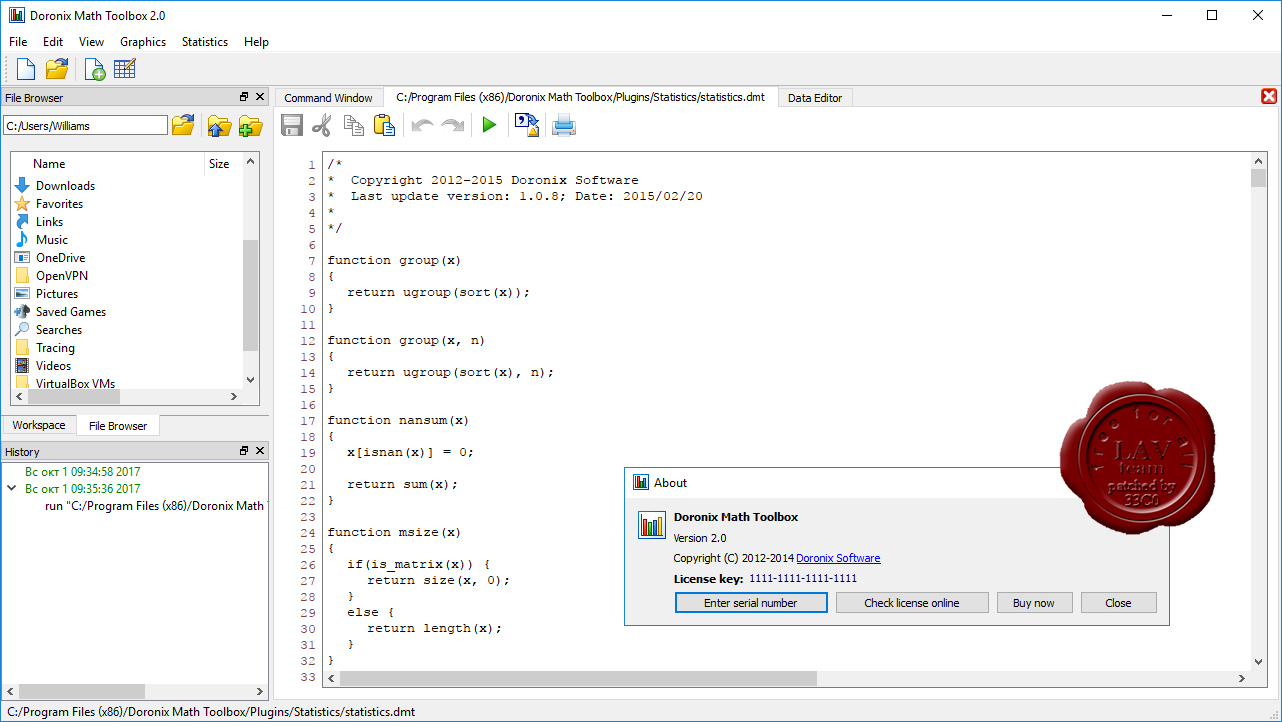Create a new file from main toolbar
The height and width of the screenshot is (722, 1282).
[x=26, y=69]
